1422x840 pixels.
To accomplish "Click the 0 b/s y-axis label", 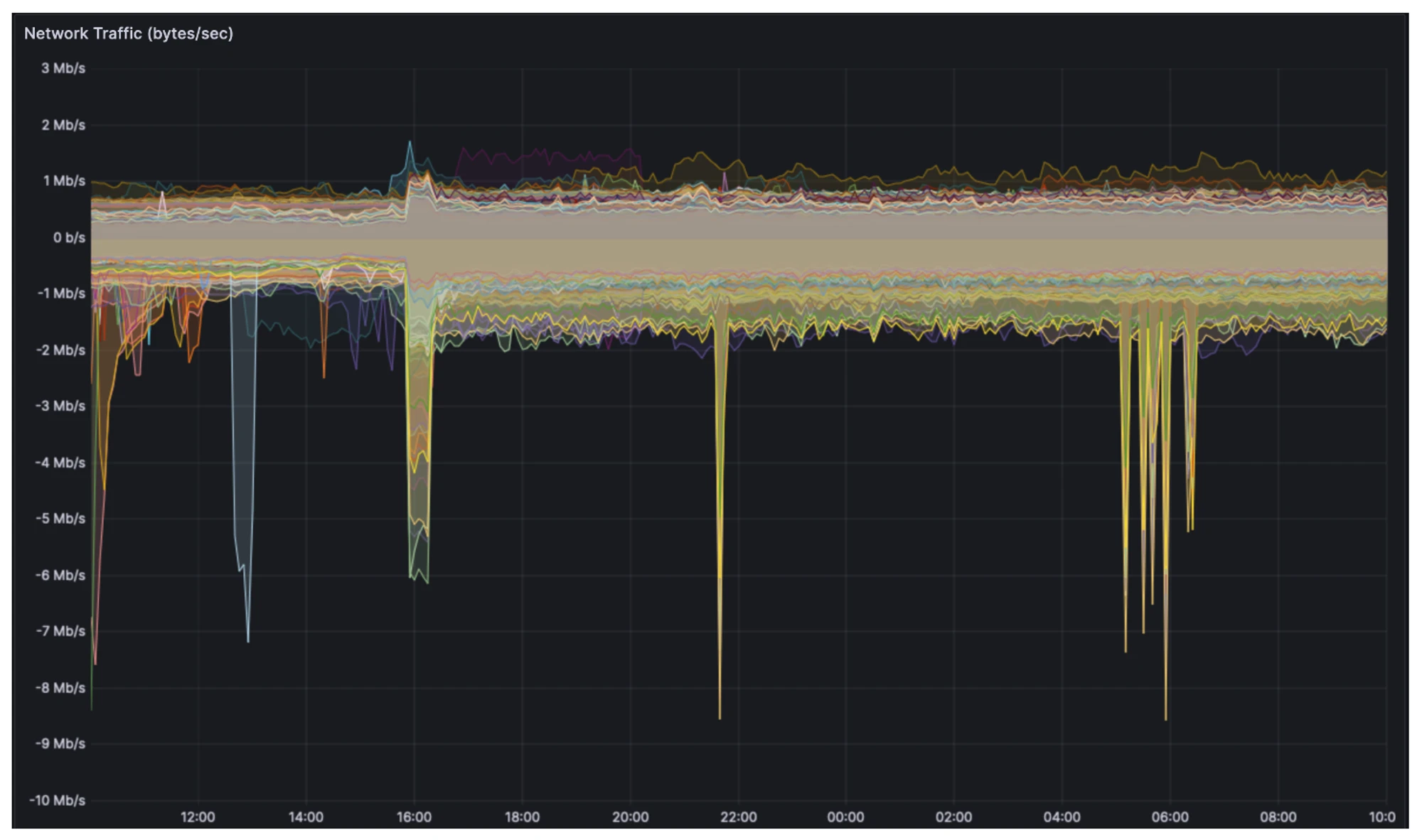I will pyautogui.click(x=68, y=237).
